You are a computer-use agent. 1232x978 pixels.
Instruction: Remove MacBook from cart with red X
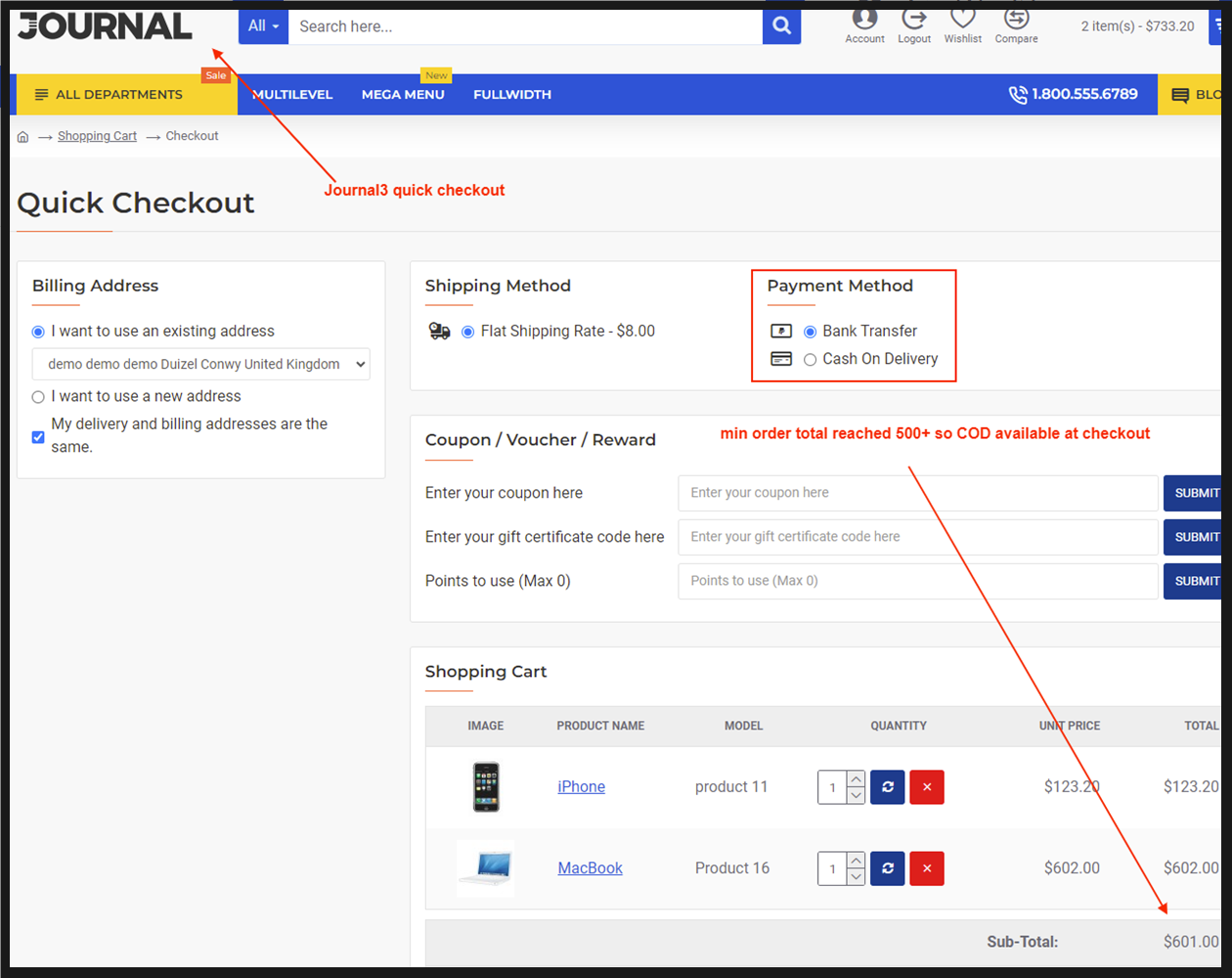[927, 868]
